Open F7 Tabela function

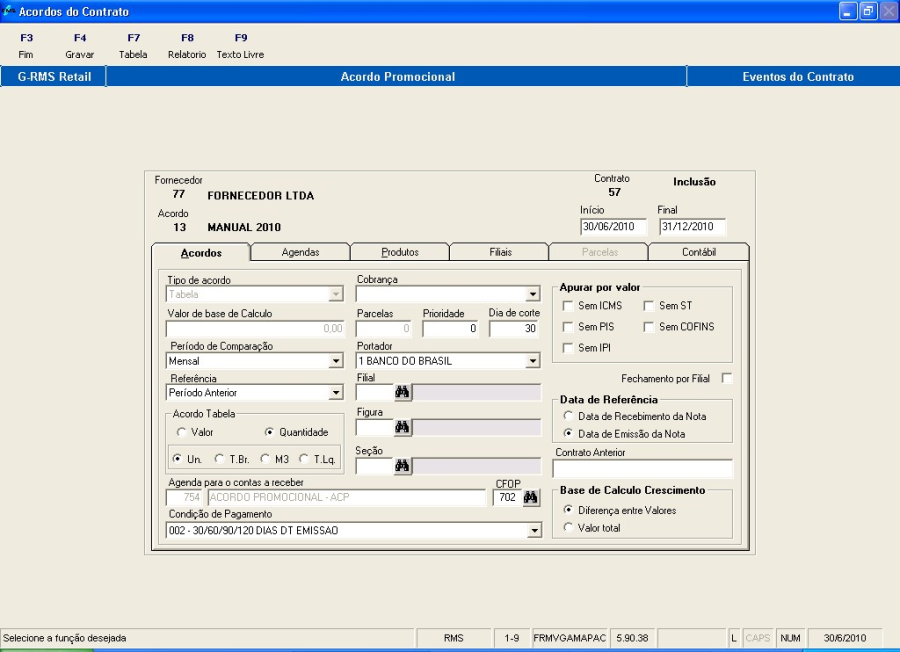(133, 46)
